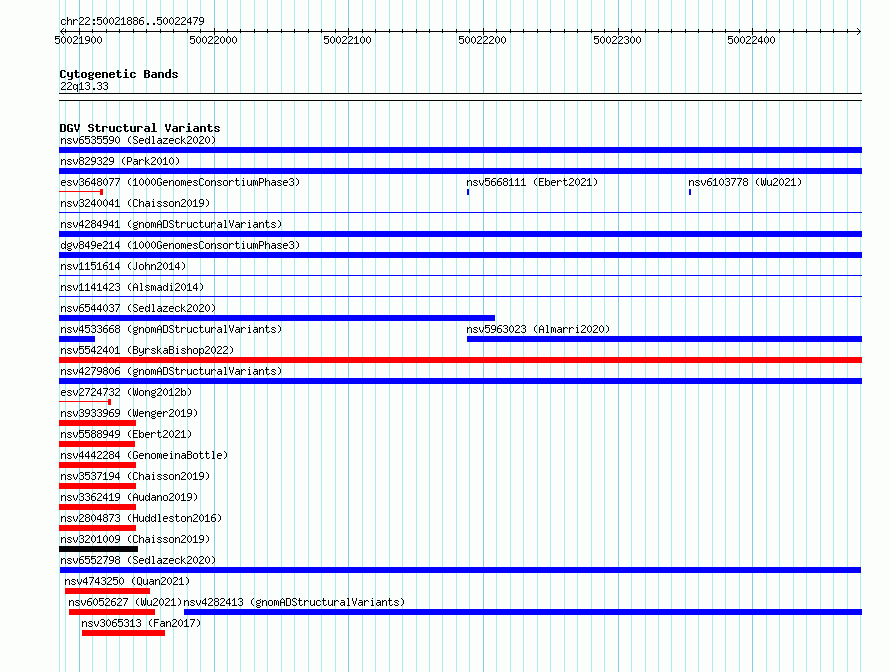Click the DGV Structural Variants track title
The image size is (890, 672).
pos(140,128)
